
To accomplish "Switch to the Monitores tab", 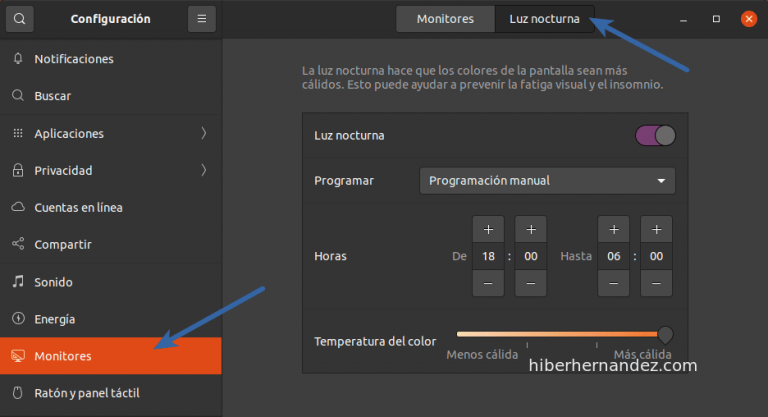I will (x=445, y=19).
